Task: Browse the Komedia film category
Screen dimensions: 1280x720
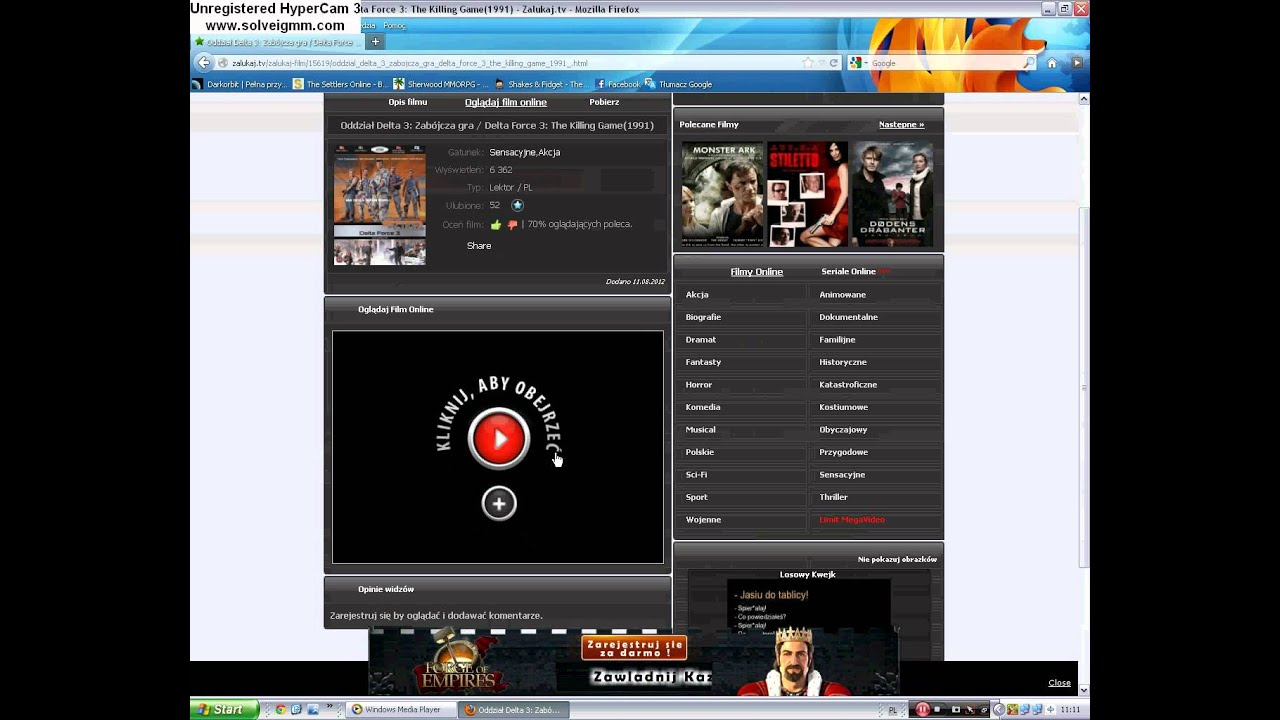Action: point(703,407)
